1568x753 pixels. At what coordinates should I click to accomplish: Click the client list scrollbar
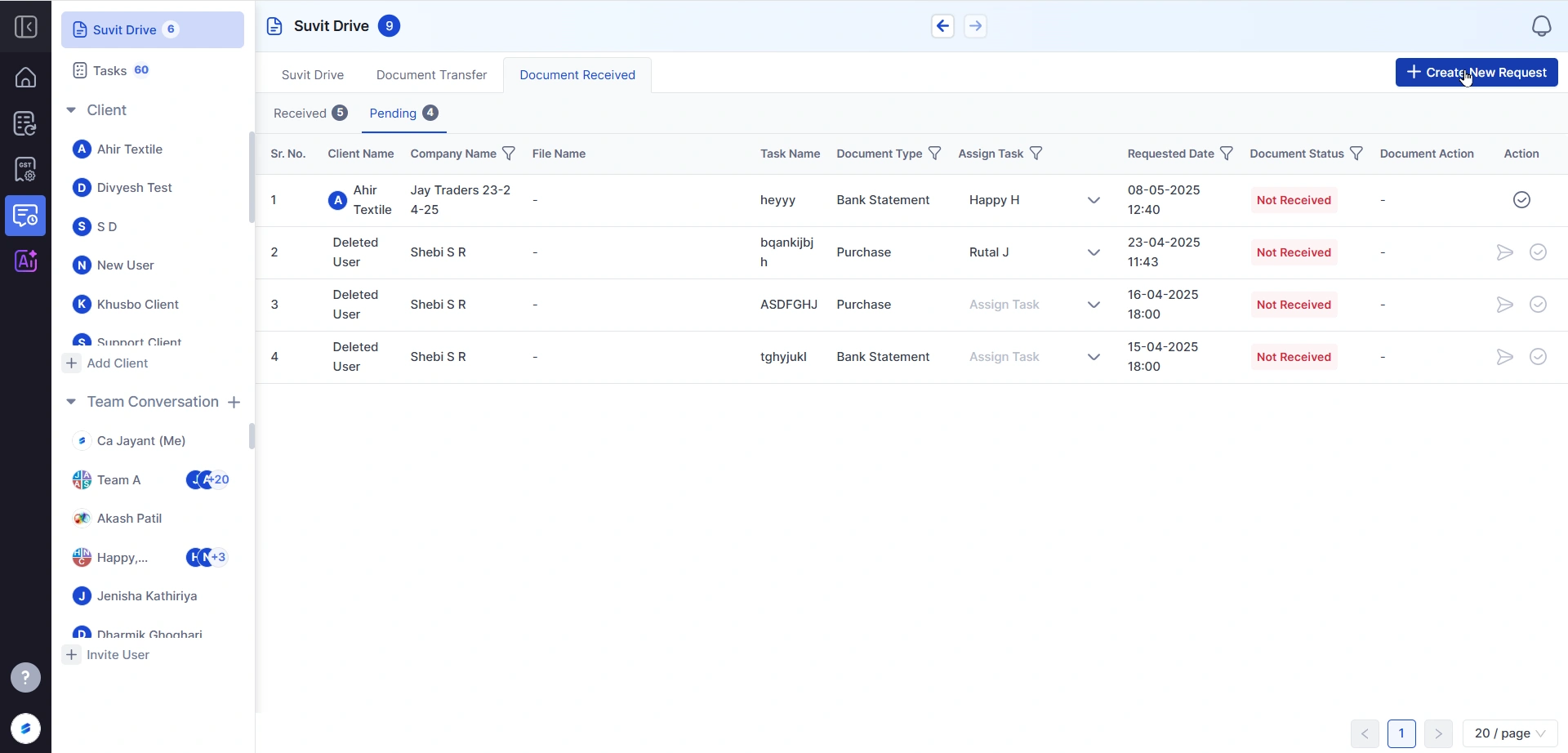[x=252, y=177]
